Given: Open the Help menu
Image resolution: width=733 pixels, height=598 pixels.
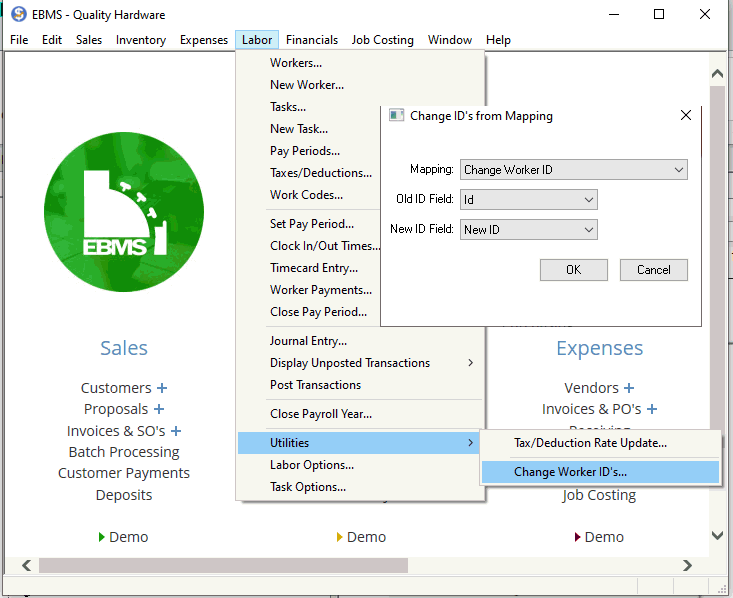Looking at the screenshot, I should pyautogui.click(x=498, y=40).
